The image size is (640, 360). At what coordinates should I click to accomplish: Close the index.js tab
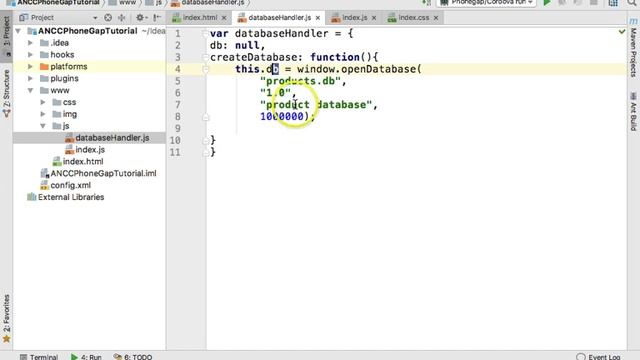pyautogui.click(x=374, y=18)
